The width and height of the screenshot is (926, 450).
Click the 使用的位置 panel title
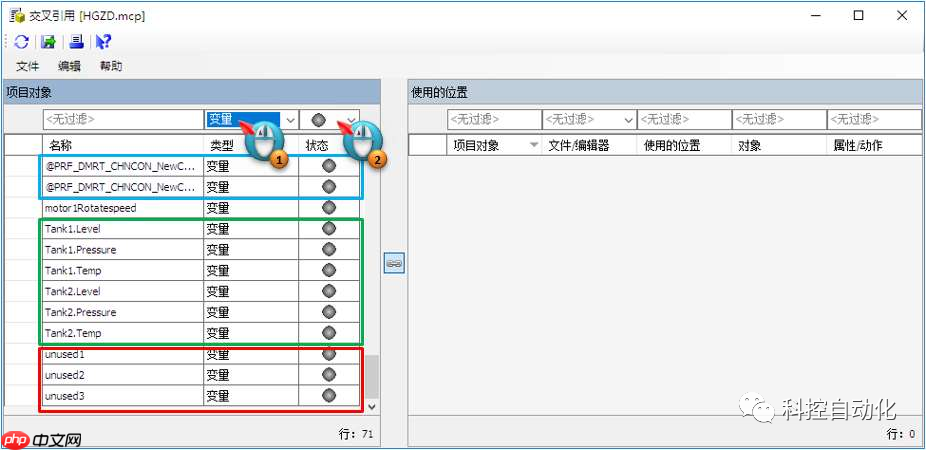[x=439, y=92]
